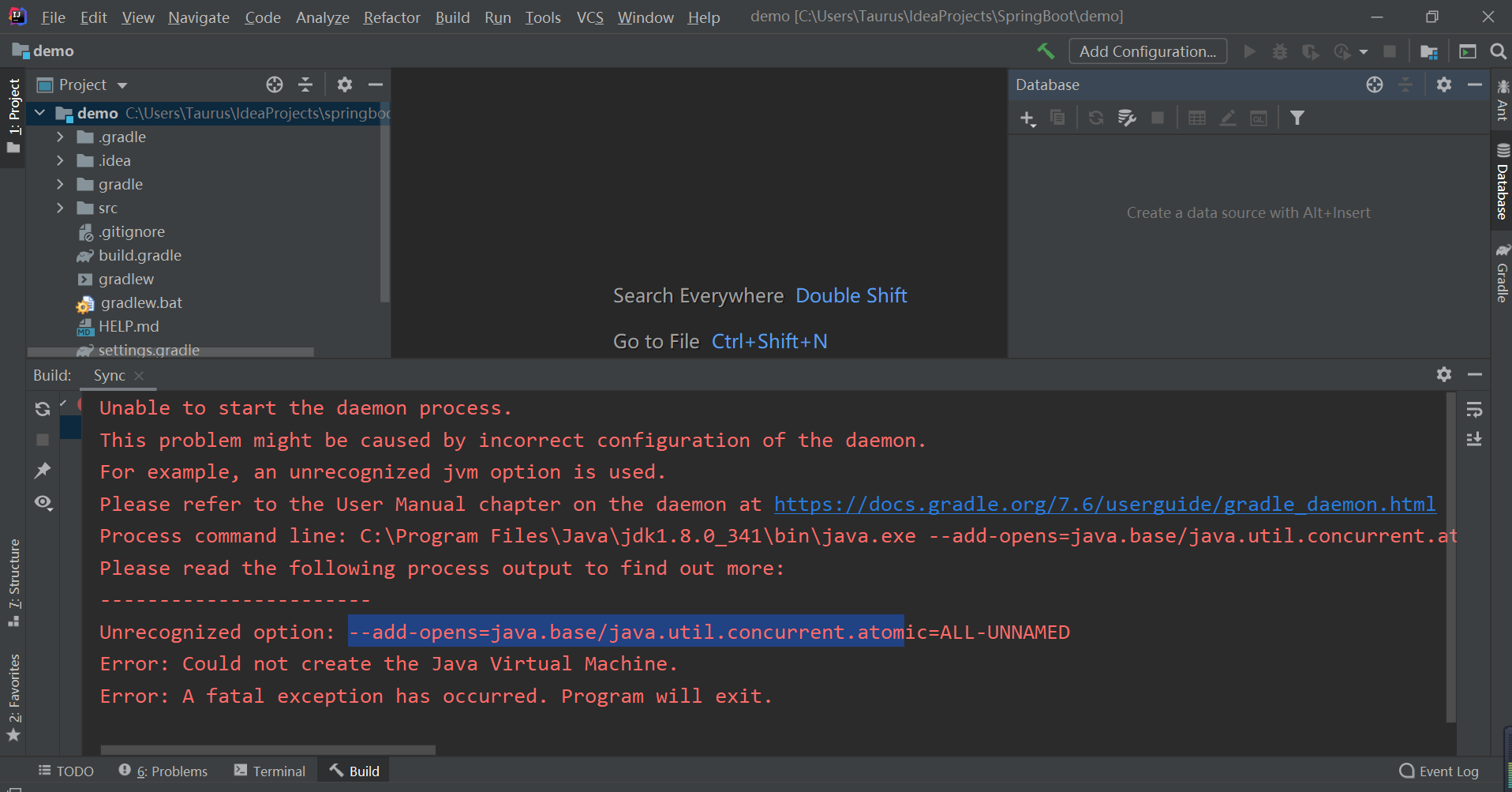Collapse all in Project panel
1512x792 pixels.
pyautogui.click(x=305, y=84)
